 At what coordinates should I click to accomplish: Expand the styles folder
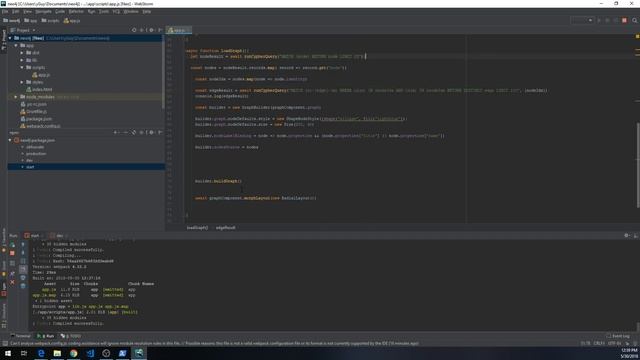click(22, 82)
